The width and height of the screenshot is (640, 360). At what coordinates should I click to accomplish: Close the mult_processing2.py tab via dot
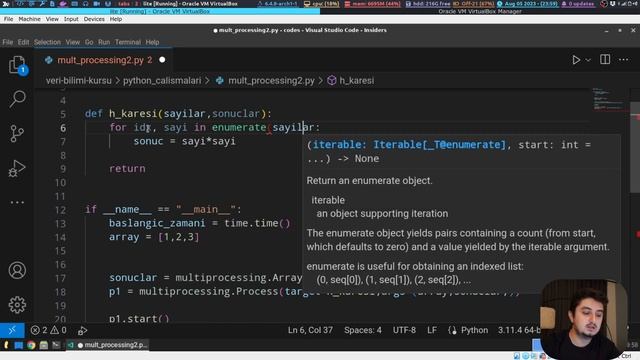click(x=162, y=60)
